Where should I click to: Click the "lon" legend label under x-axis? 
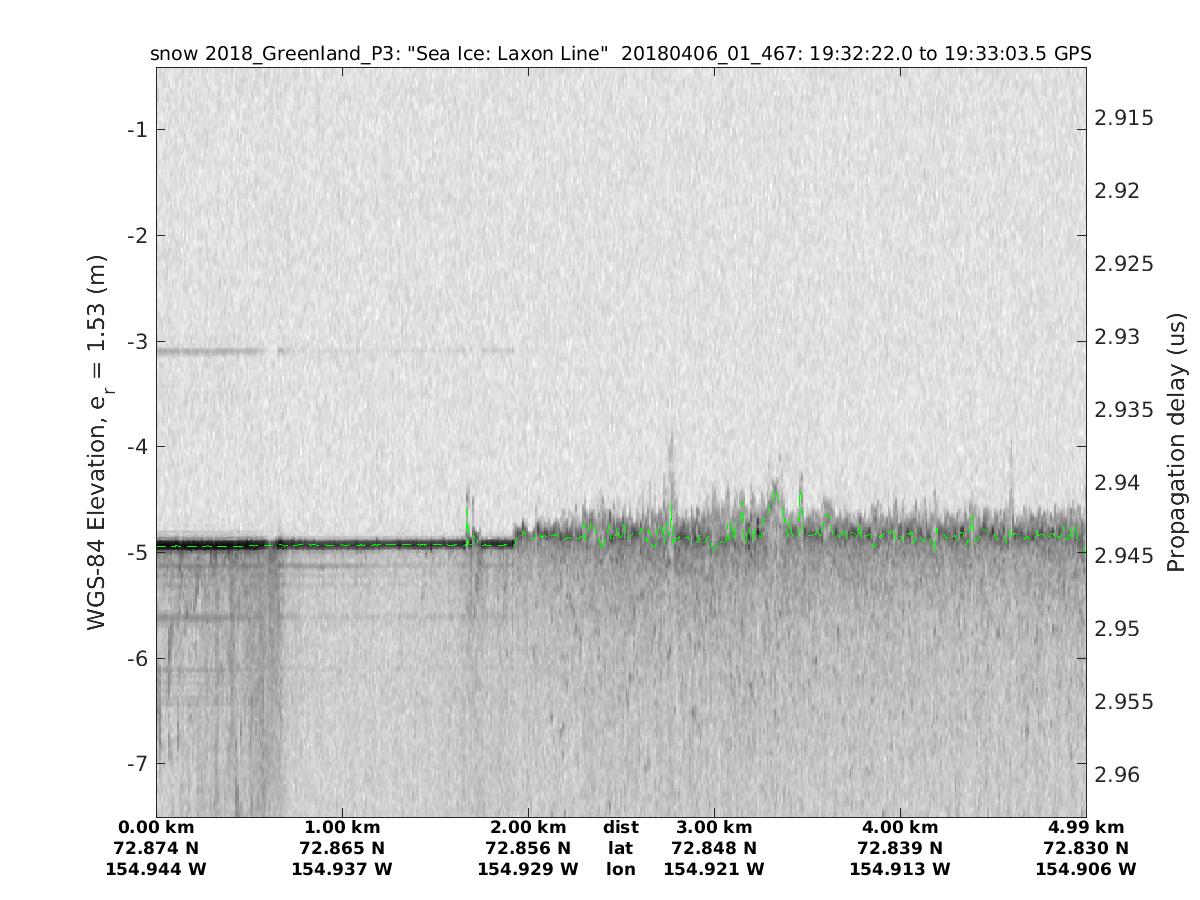pyautogui.click(x=620, y=869)
